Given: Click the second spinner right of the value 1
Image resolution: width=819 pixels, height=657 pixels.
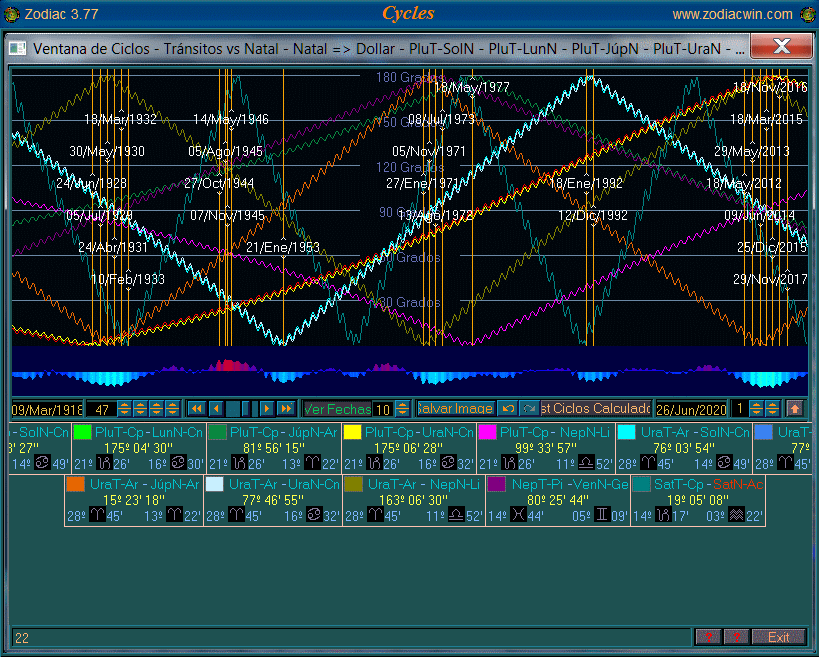Looking at the screenshot, I should pyautogui.click(x=772, y=408).
